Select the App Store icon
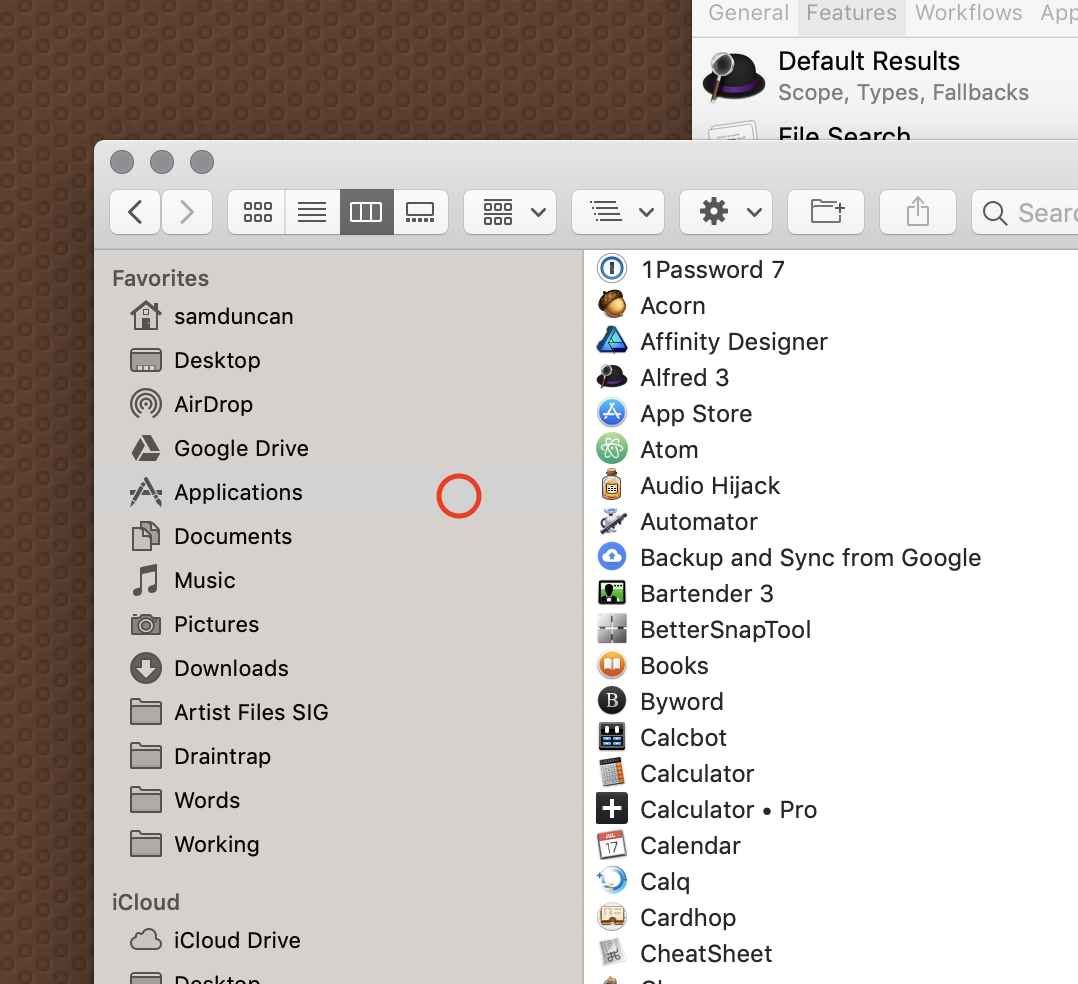Viewport: 1078px width, 984px height. coord(612,413)
